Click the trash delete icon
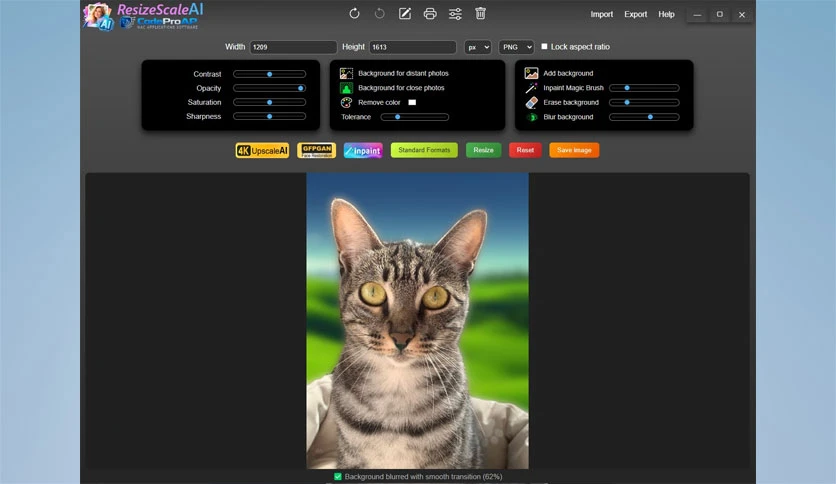The image size is (836, 484). [480, 14]
